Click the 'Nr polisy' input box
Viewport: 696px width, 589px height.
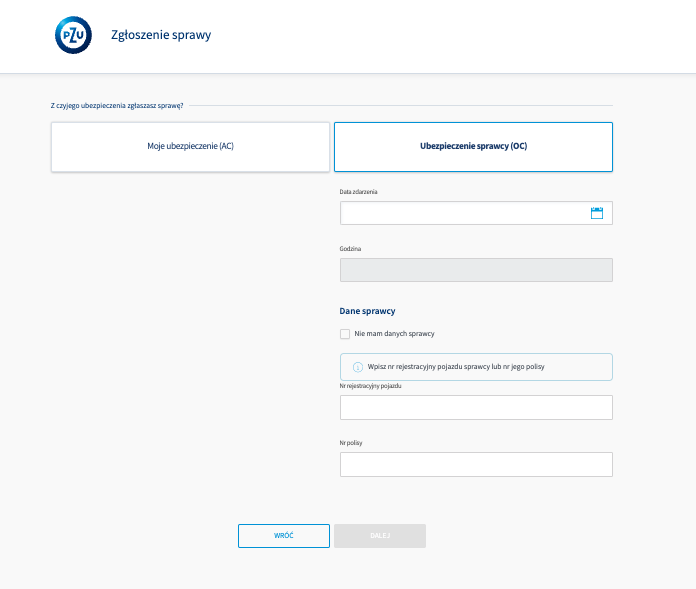pos(476,464)
